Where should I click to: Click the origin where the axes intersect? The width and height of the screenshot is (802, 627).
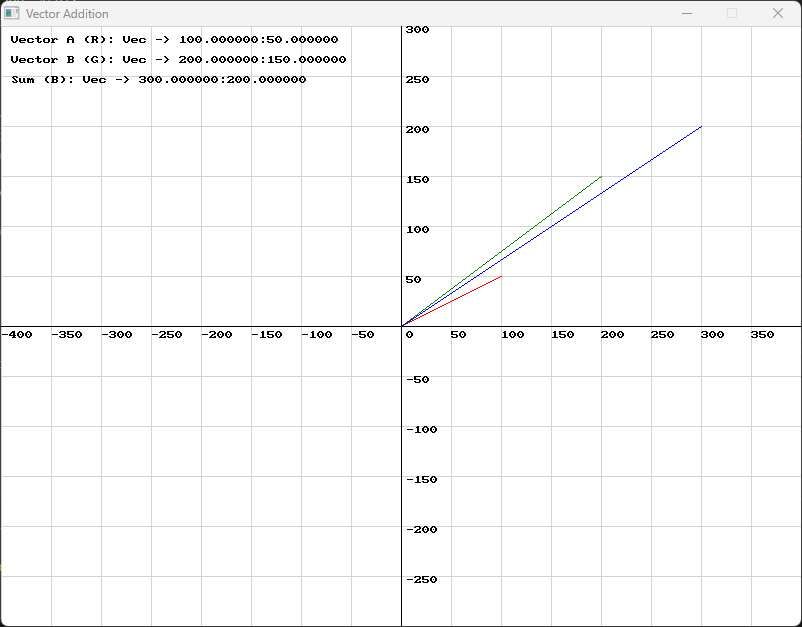(x=404, y=327)
